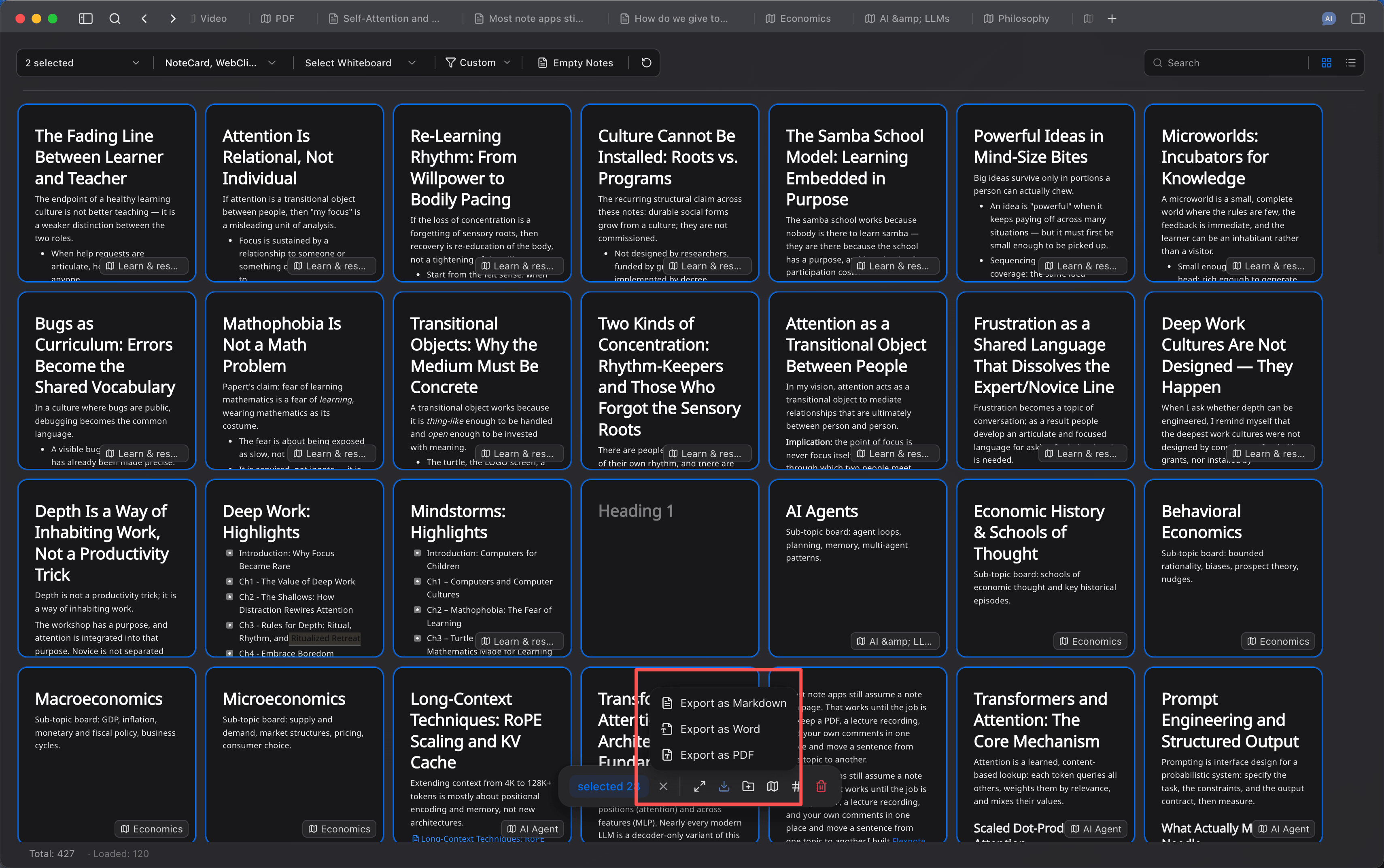Open the 'Microworlds: Incubators for Knowledge' card
The height and width of the screenshot is (868, 1384).
pyautogui.click(x=1233, y=192)
